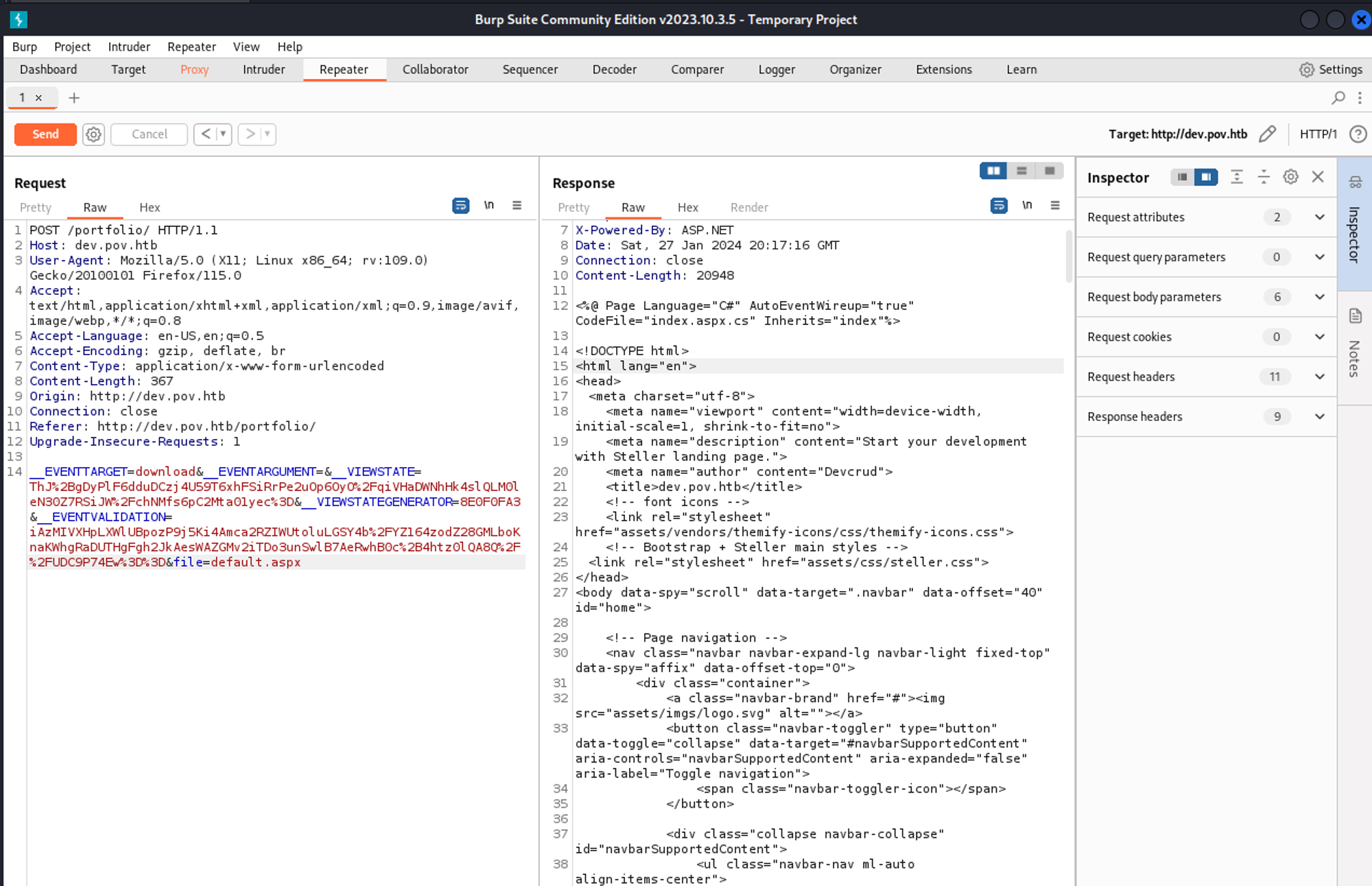Open the Notes side panel icon
This screenshot has width=1372, height=886.
pyautogui.click(x=1355, y=316)
